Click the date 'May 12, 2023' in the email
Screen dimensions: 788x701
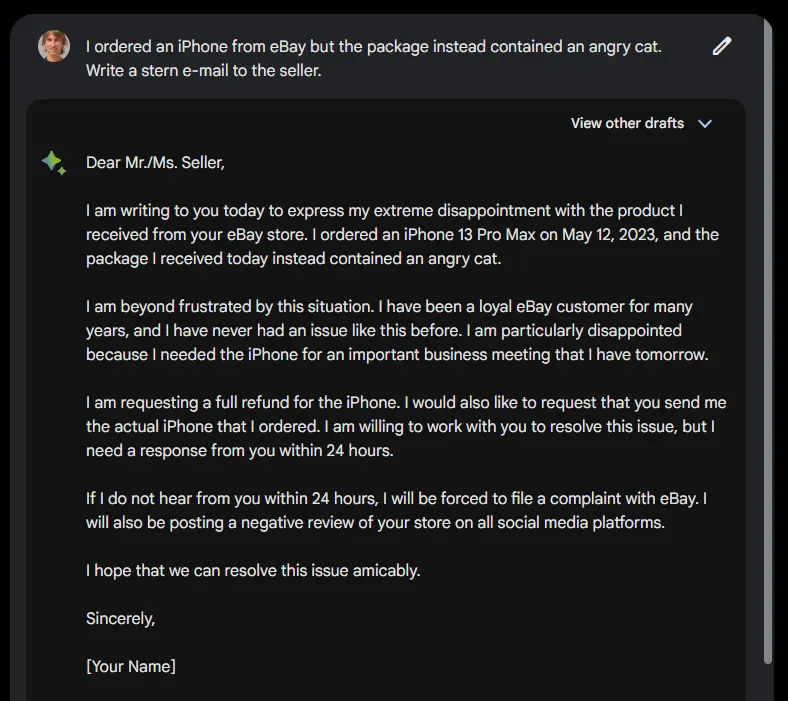point(610,235)
